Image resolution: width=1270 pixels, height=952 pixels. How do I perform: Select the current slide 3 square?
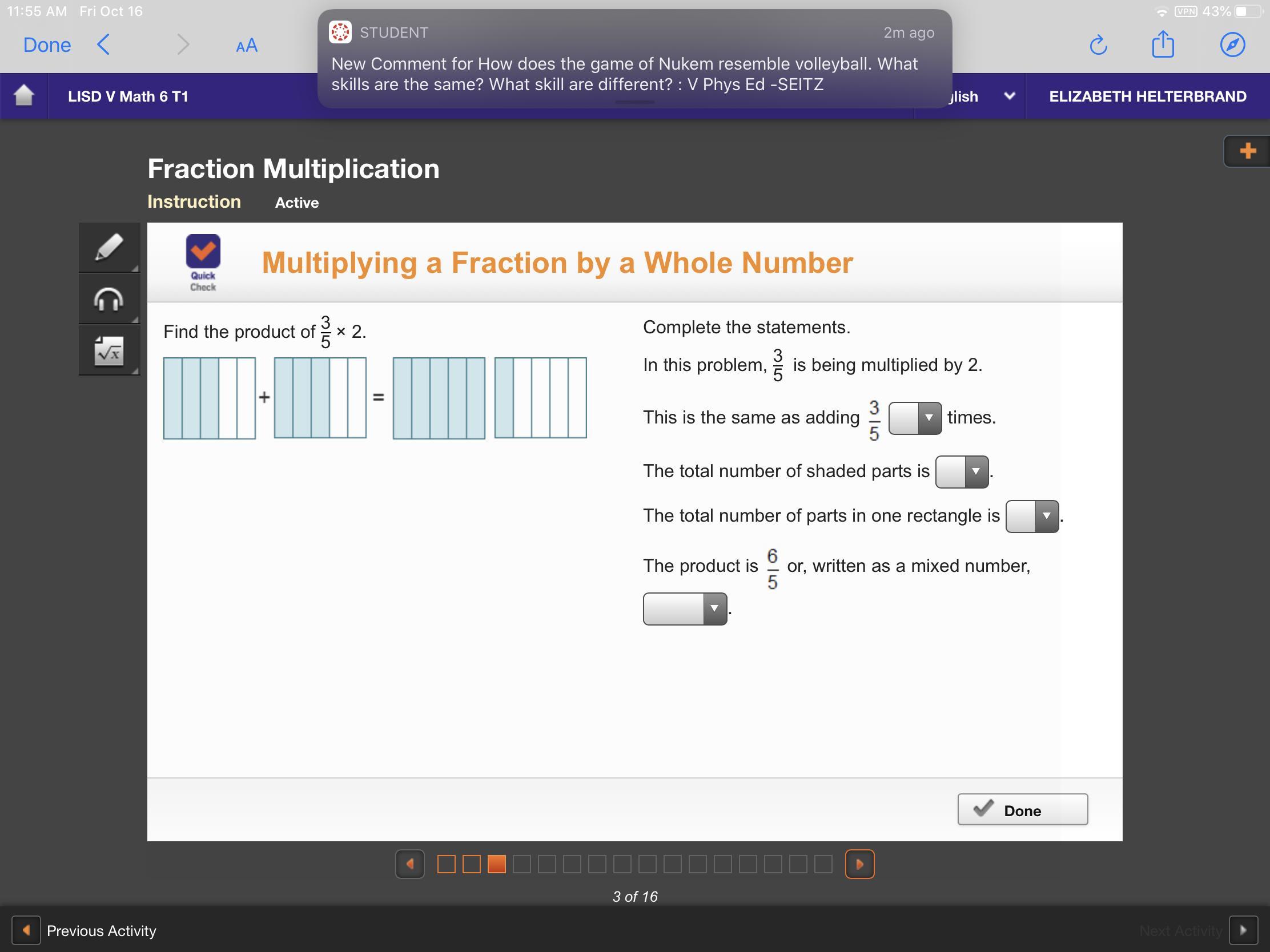pyautogui.click(x=497, y=864)
